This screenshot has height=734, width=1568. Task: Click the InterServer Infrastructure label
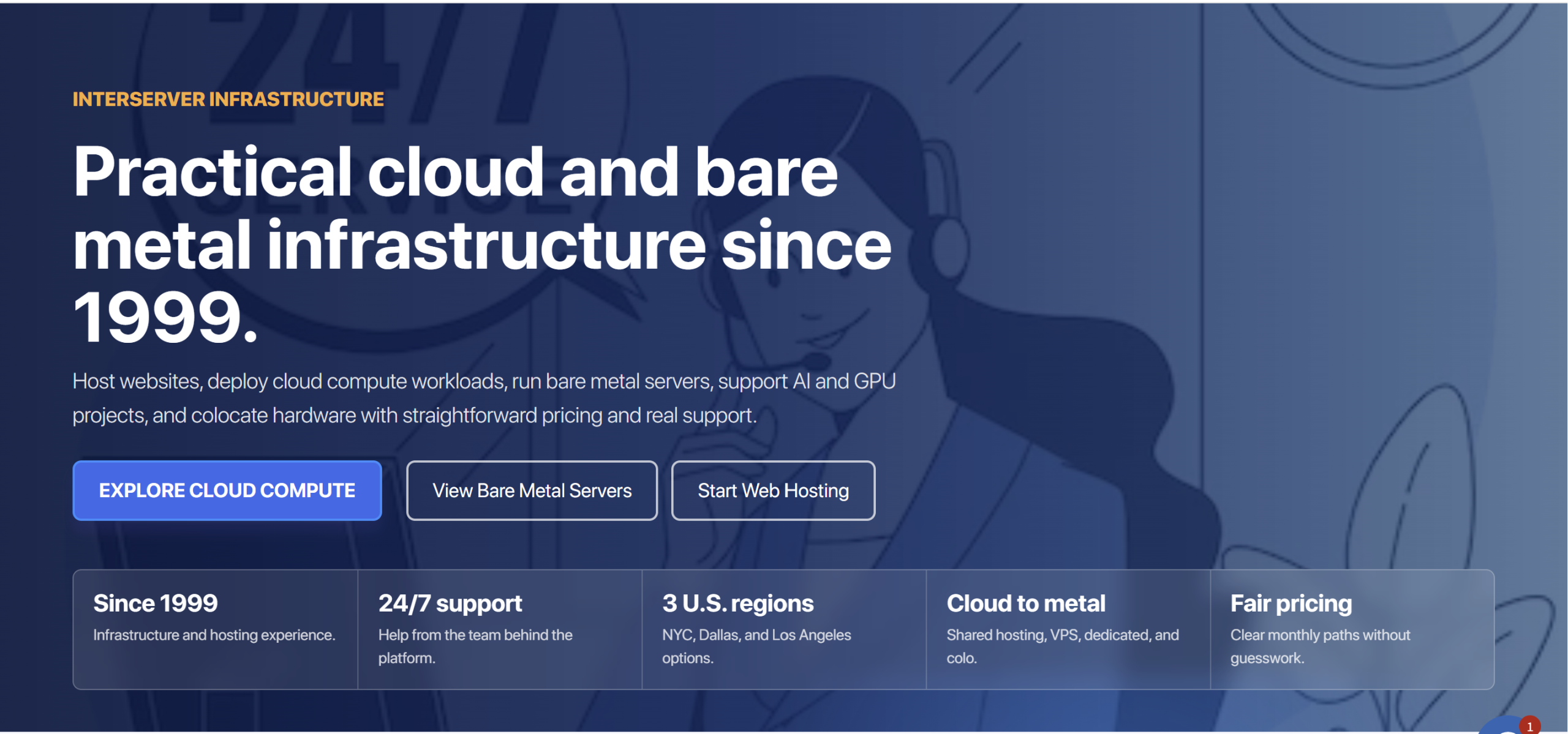[228, 99]
